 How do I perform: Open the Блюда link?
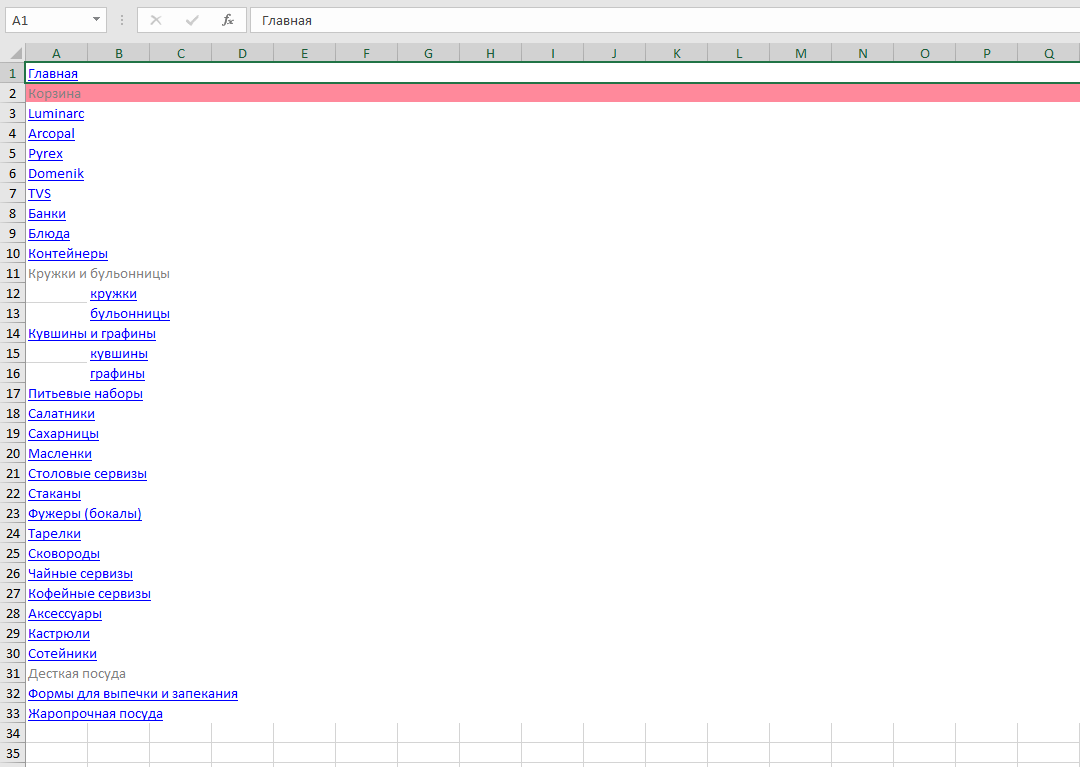49,233
